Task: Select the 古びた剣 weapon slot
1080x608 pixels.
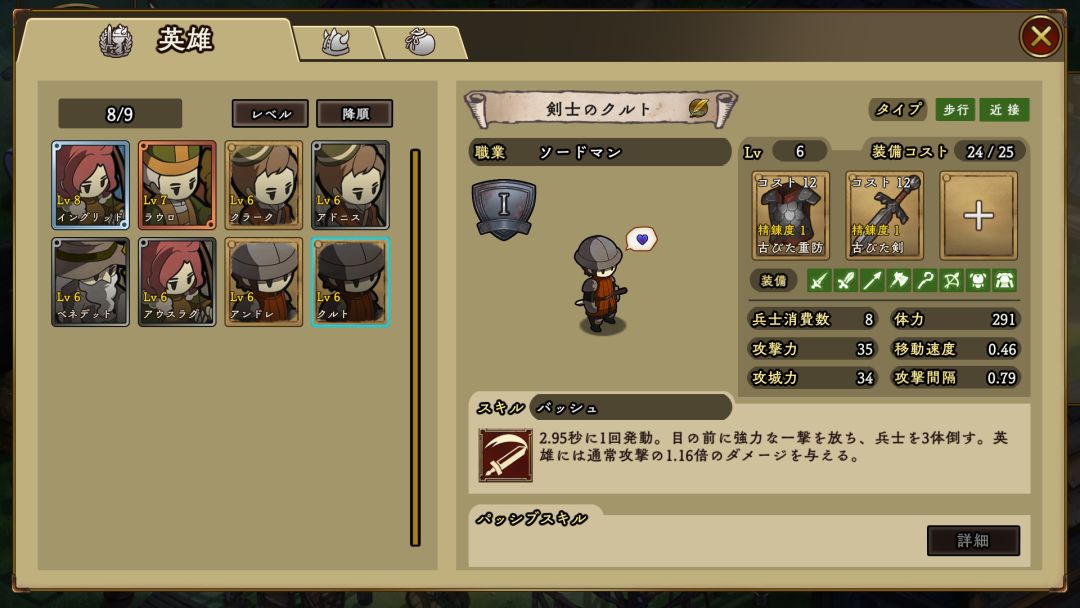Action: (x=884, y=216)
